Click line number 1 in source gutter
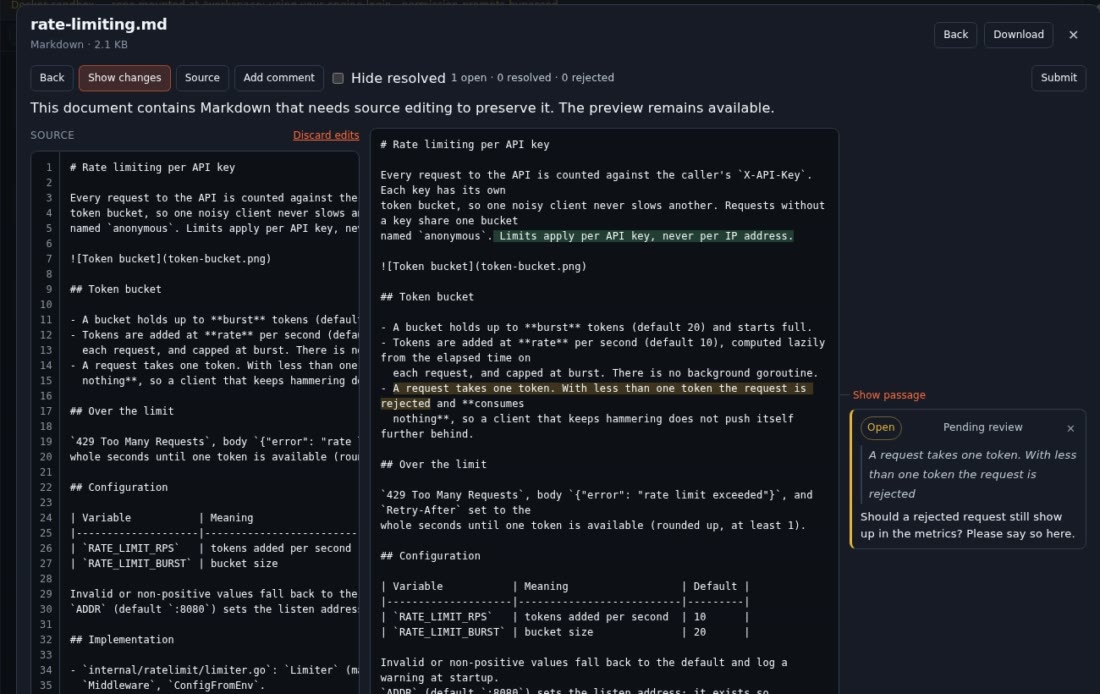Image resolution: width=1100 pixels, height=694 pixels. (49, 168)
